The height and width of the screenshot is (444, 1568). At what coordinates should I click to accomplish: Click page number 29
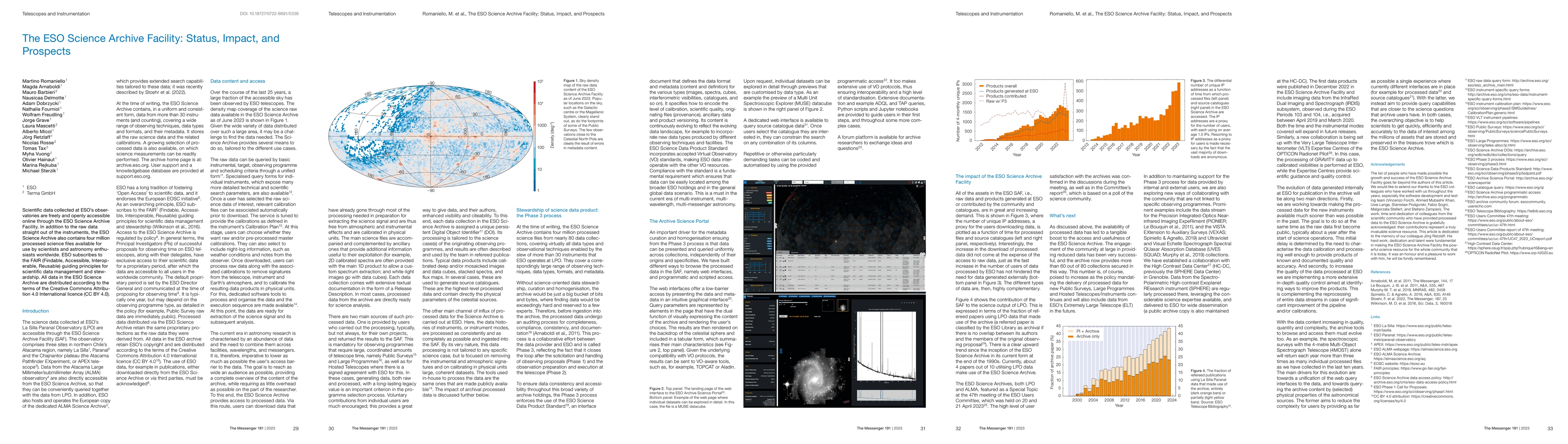click(x=296, y=428)
